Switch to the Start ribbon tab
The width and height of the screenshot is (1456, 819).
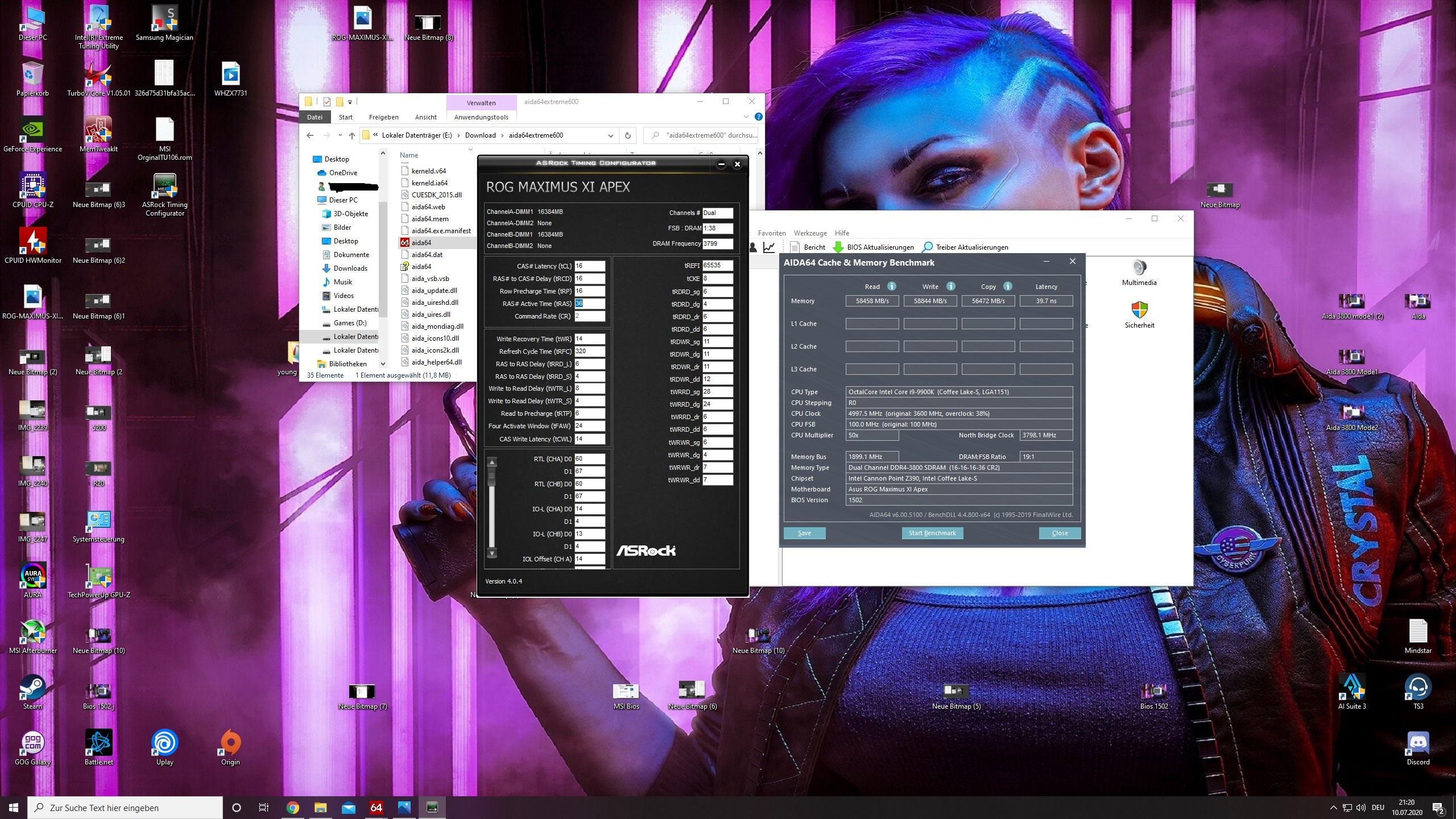345,117
